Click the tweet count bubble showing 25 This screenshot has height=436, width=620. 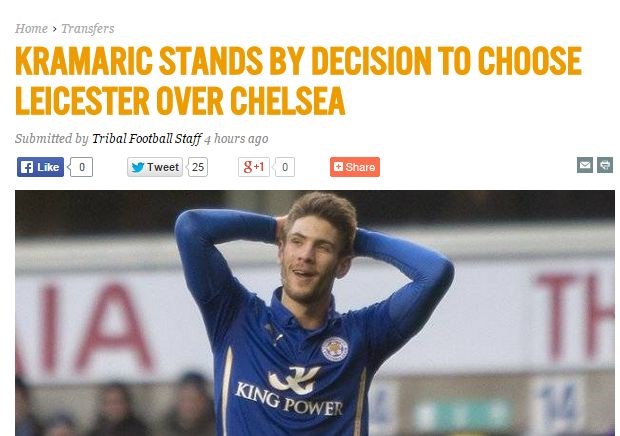(x=197, y=167)
